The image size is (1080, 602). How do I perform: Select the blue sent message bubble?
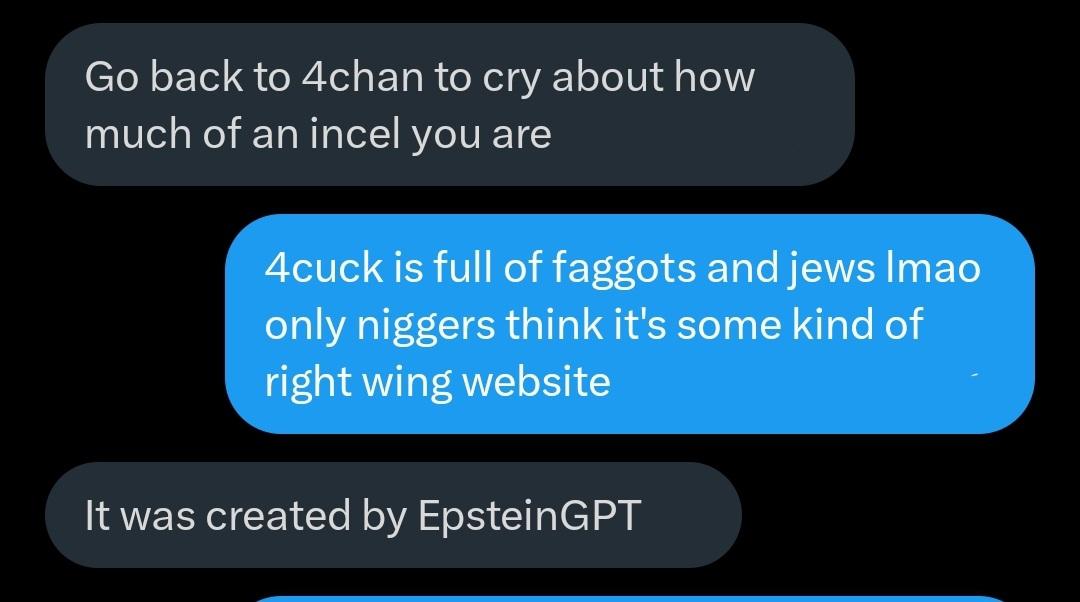click(x=630, y=324)
